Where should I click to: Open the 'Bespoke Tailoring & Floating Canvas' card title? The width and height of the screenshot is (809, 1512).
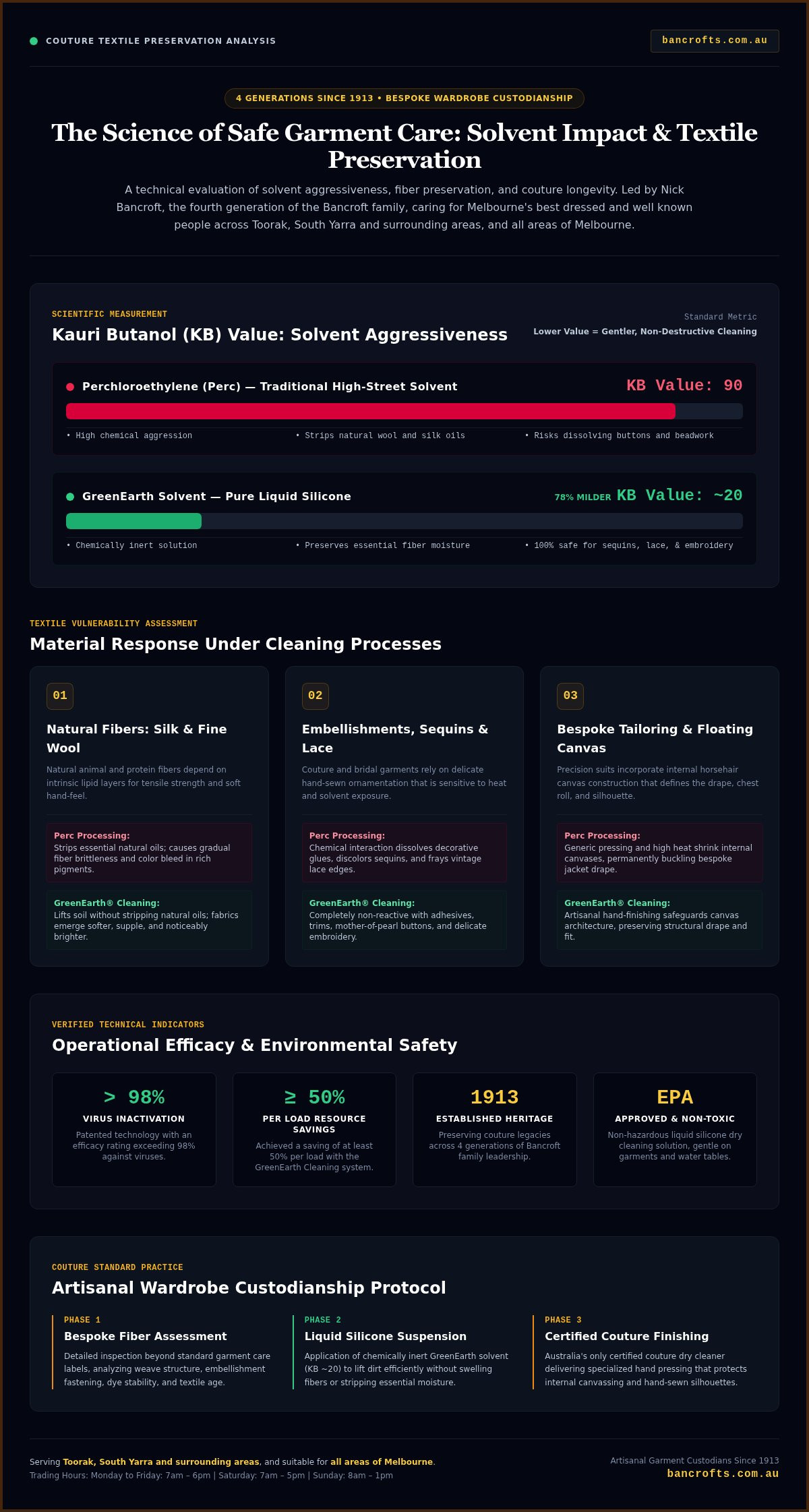(x=655, y=739)
